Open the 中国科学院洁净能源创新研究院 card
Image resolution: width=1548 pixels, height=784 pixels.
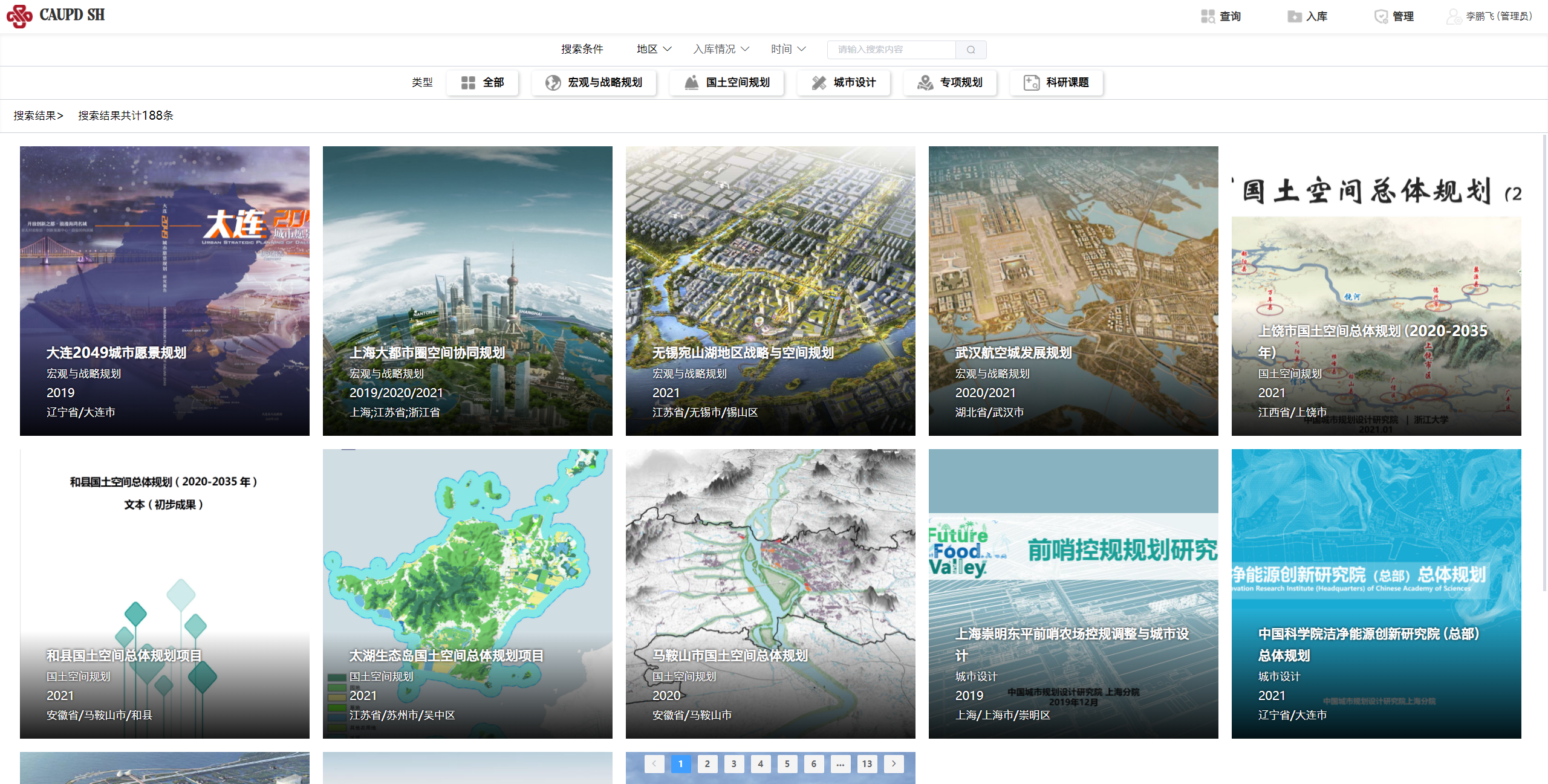tap(1376, 594)
